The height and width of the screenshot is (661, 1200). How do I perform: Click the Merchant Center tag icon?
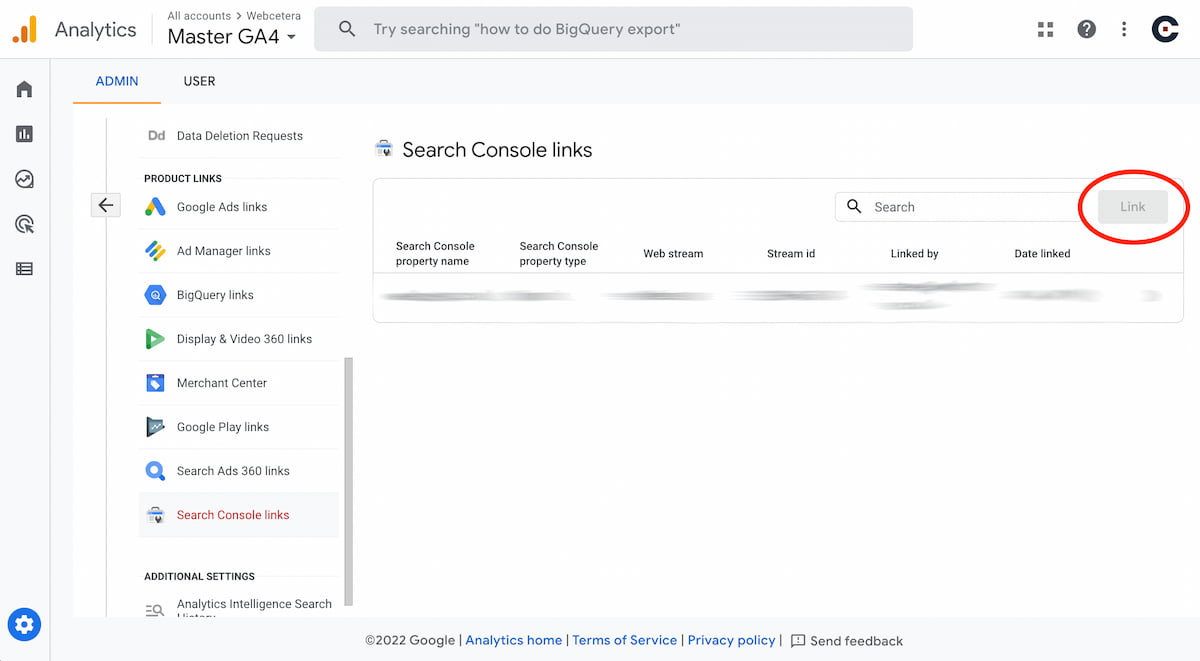pos(155,383)
